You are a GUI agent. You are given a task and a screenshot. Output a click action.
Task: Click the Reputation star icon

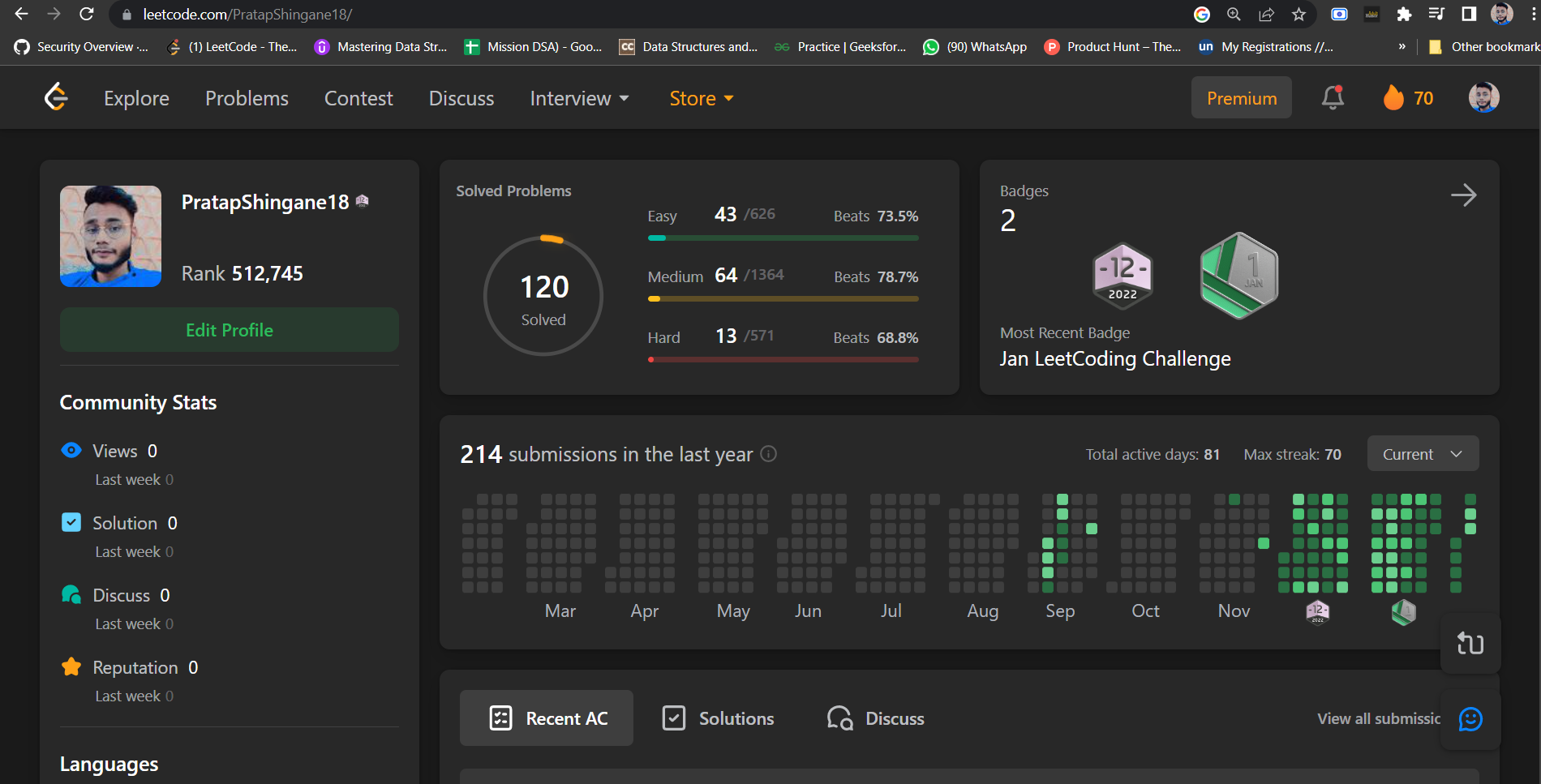click(x=71, y=666)
